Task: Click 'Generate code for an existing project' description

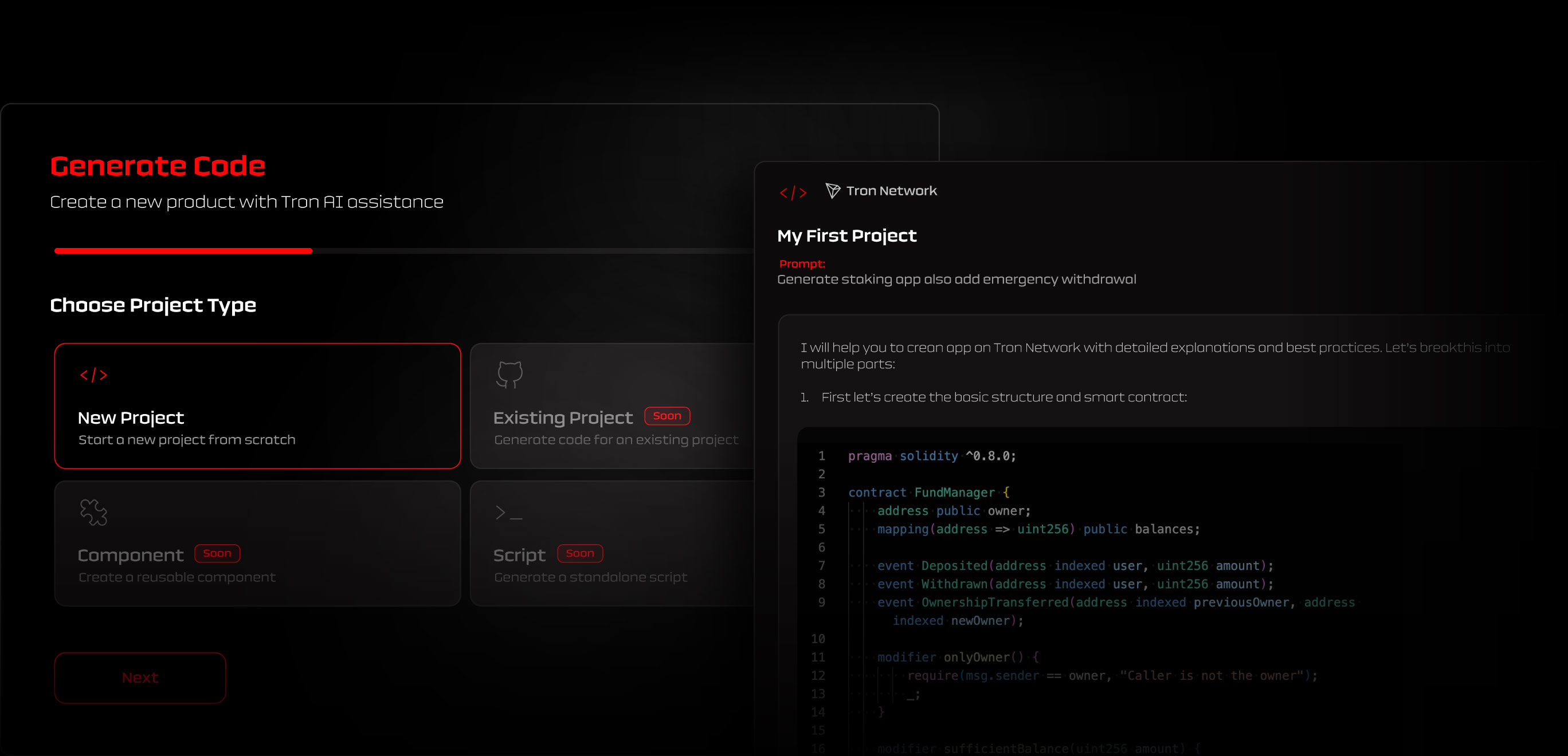Action: (616, 440)
